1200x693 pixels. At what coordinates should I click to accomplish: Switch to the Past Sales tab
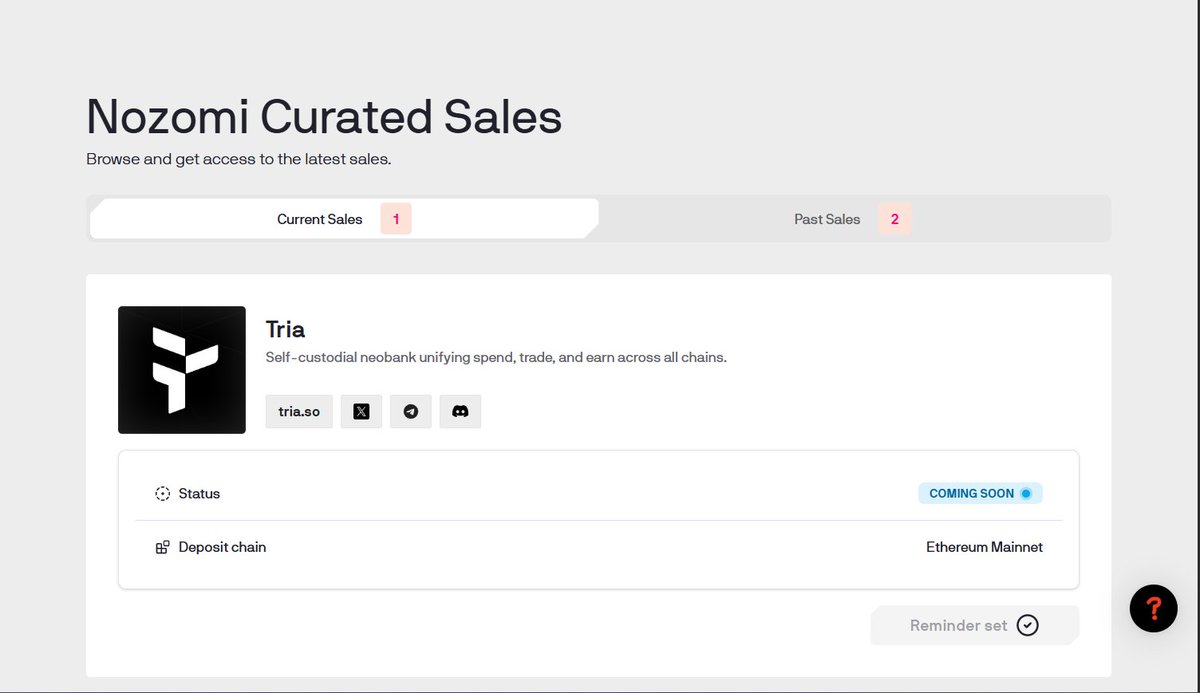[853, 219]
